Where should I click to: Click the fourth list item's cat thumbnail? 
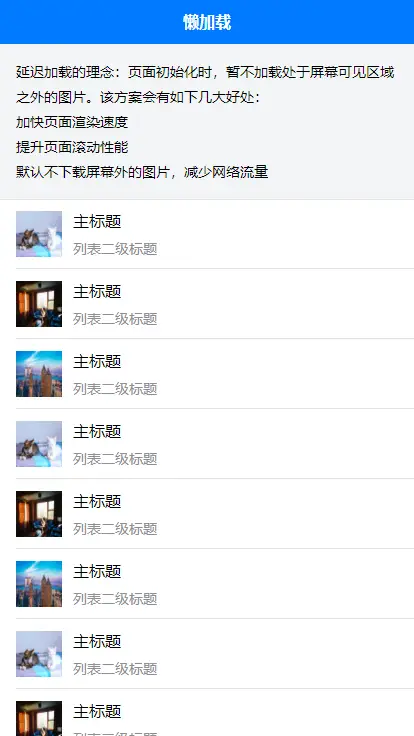(x=39, y=444)
